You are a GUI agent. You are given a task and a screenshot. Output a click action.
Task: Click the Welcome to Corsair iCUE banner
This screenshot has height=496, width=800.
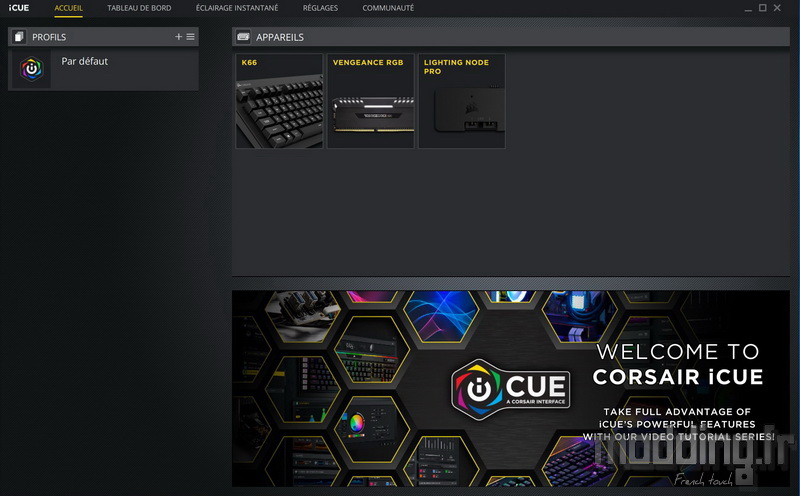tap(511, 388)
